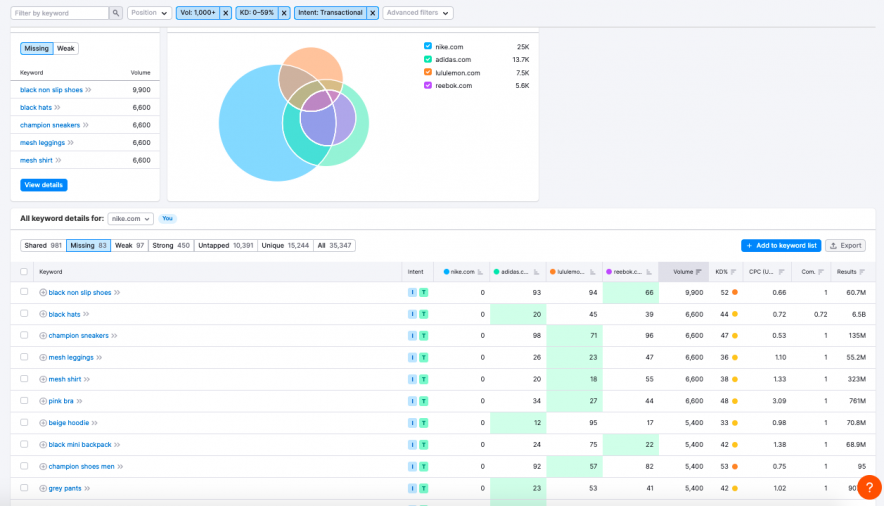Viewport: 884px width, 506px height.
Task: Clear the Intent: Transactional filter
Action: pos(372,13)
